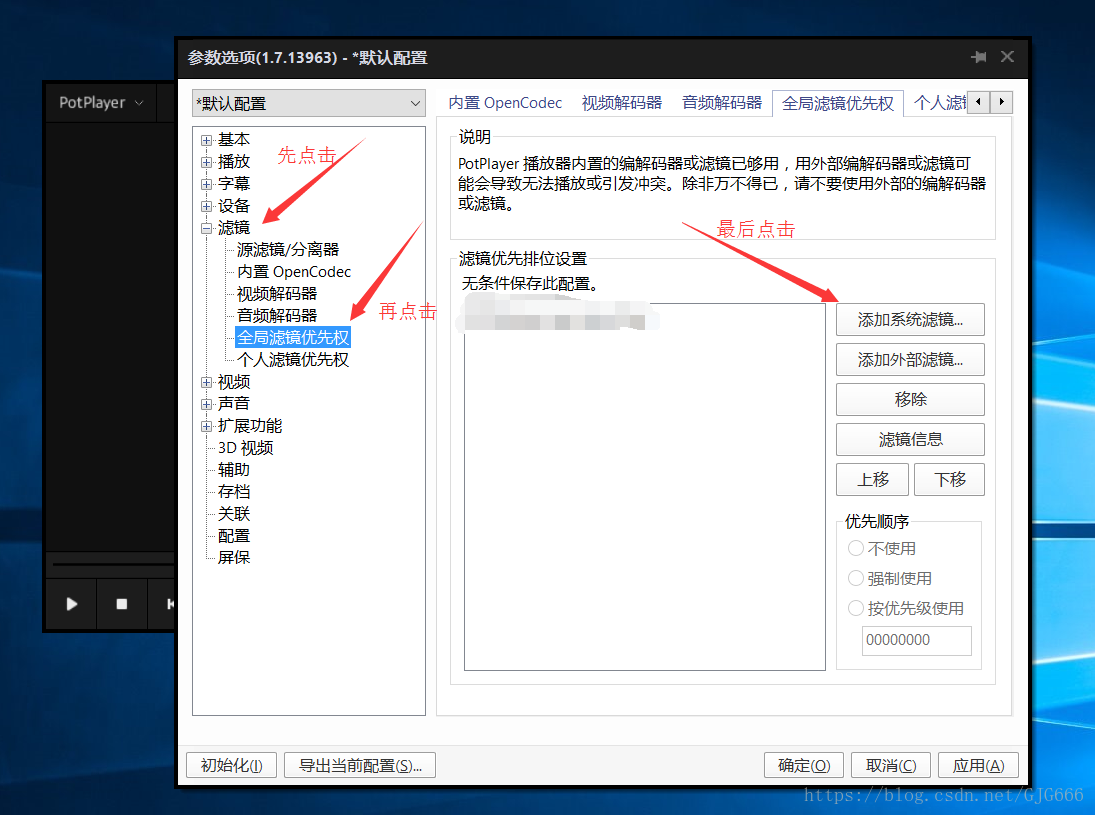
Task: Select 3D 视频 in the tree
Action: pyautogui.click(x=245, y=448)
